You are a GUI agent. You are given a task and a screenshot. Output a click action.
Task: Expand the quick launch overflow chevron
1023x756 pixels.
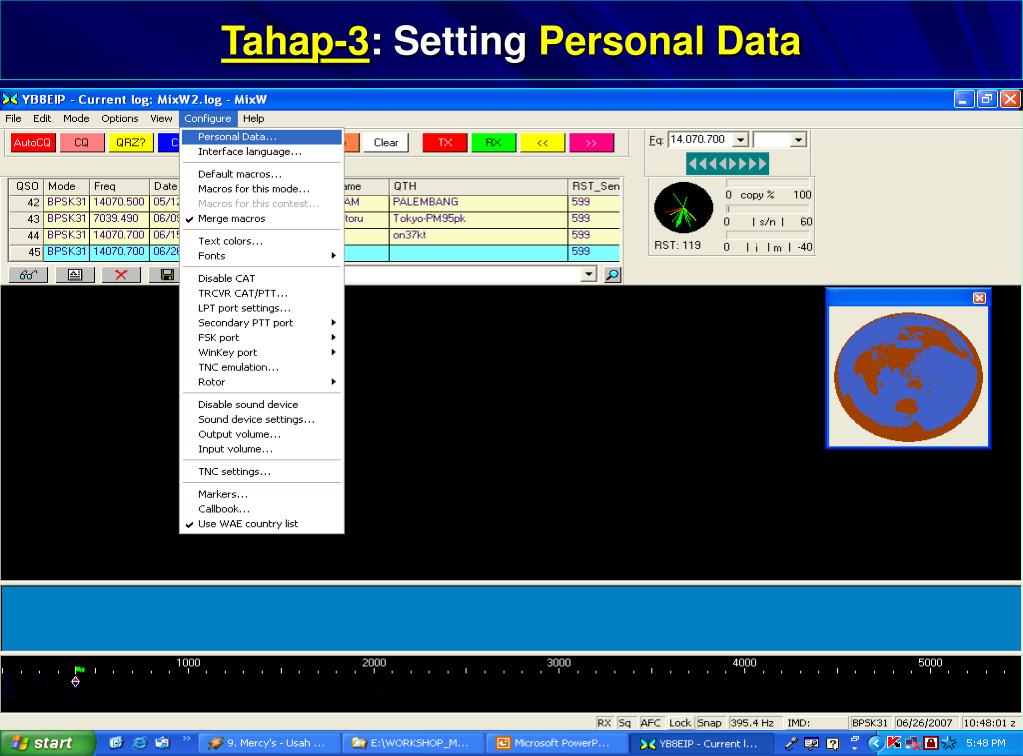(x=186, y=739)
